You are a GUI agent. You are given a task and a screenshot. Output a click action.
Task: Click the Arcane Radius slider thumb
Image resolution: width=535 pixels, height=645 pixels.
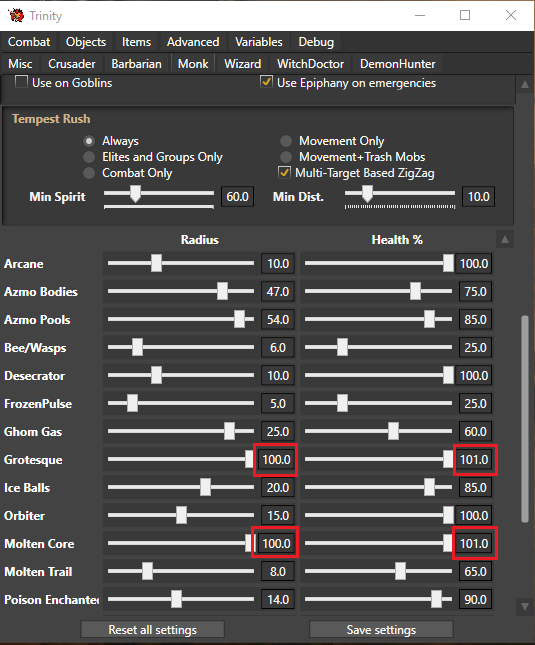tap(156, 263)
